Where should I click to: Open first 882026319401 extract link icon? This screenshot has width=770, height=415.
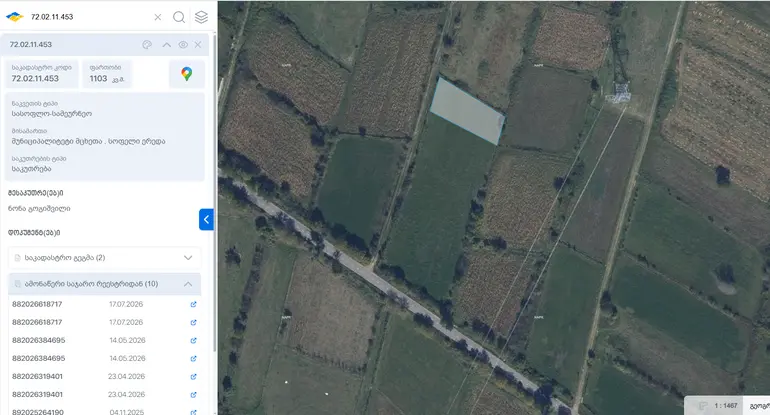[193, 377]
